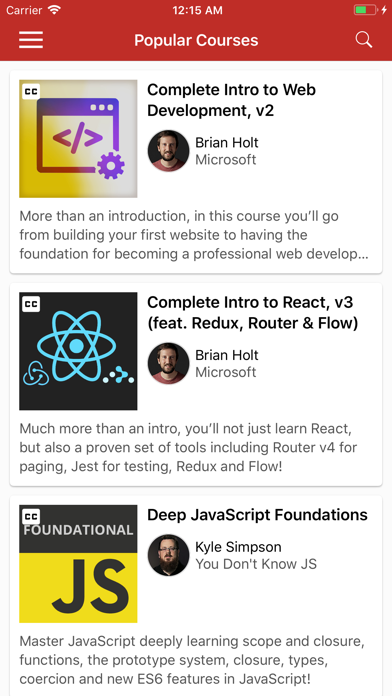
Task: Select the Kyle Simpson name
Action: (x=238, y=547)
